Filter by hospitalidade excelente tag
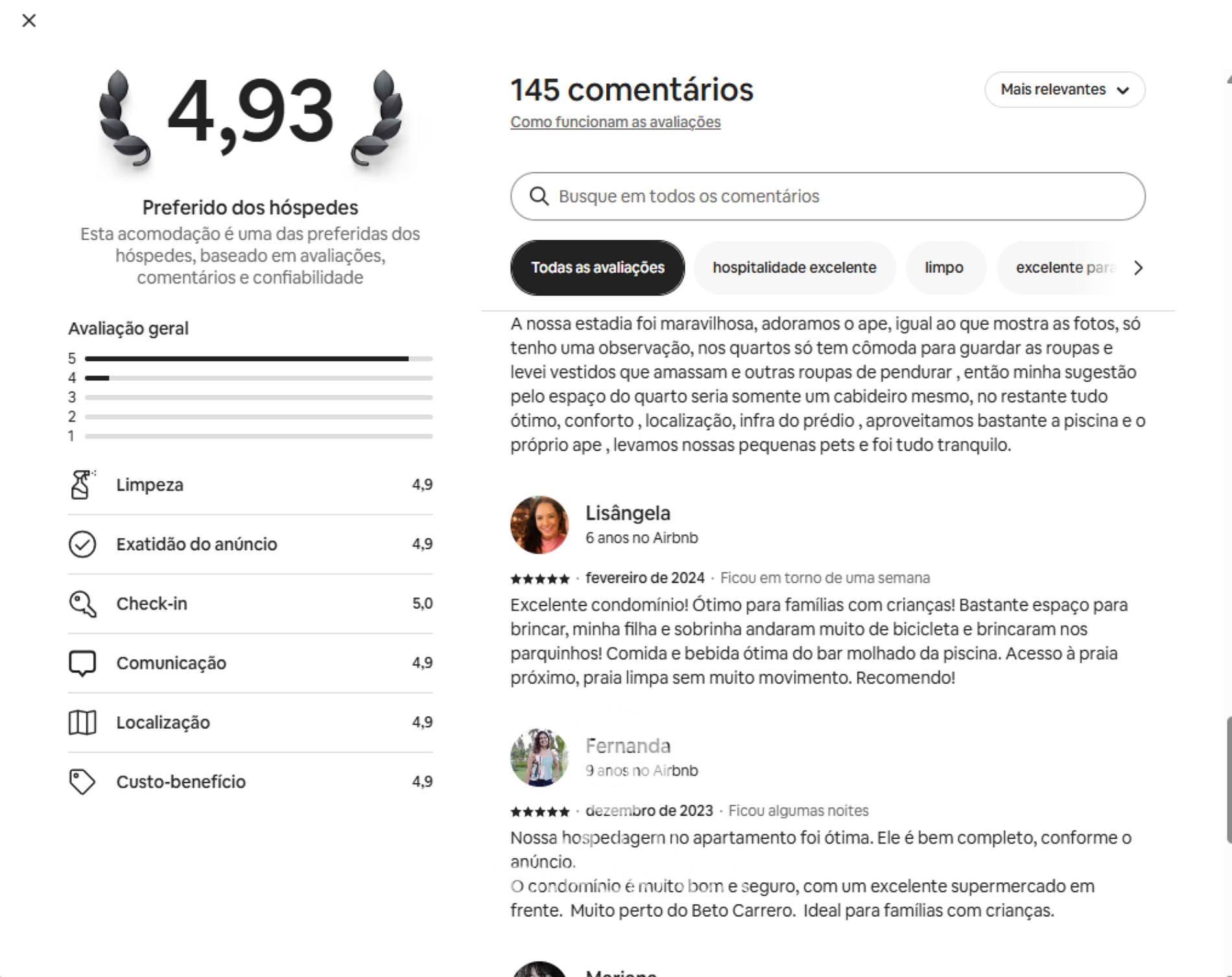 [794, 268]
